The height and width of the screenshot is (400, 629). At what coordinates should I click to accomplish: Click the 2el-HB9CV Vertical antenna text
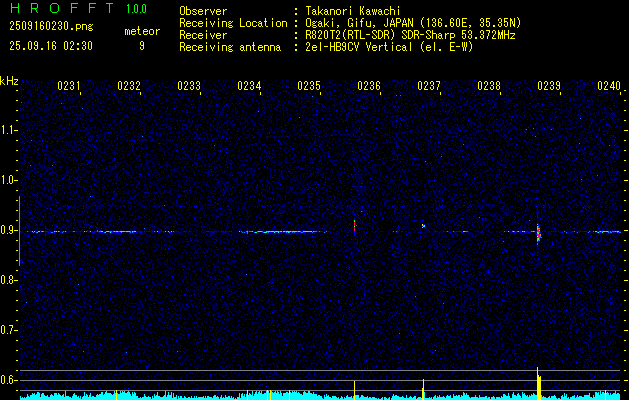[x=389, y=47]
